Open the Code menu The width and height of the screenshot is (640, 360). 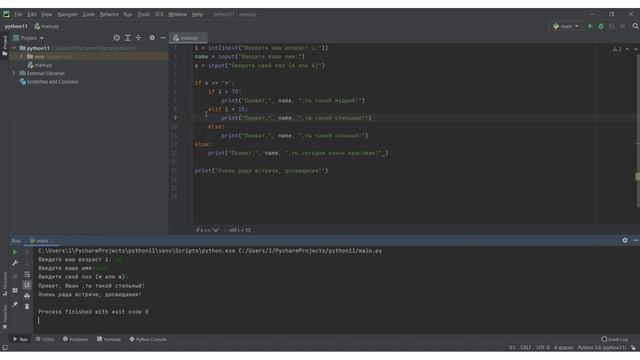tap(89, 14)
